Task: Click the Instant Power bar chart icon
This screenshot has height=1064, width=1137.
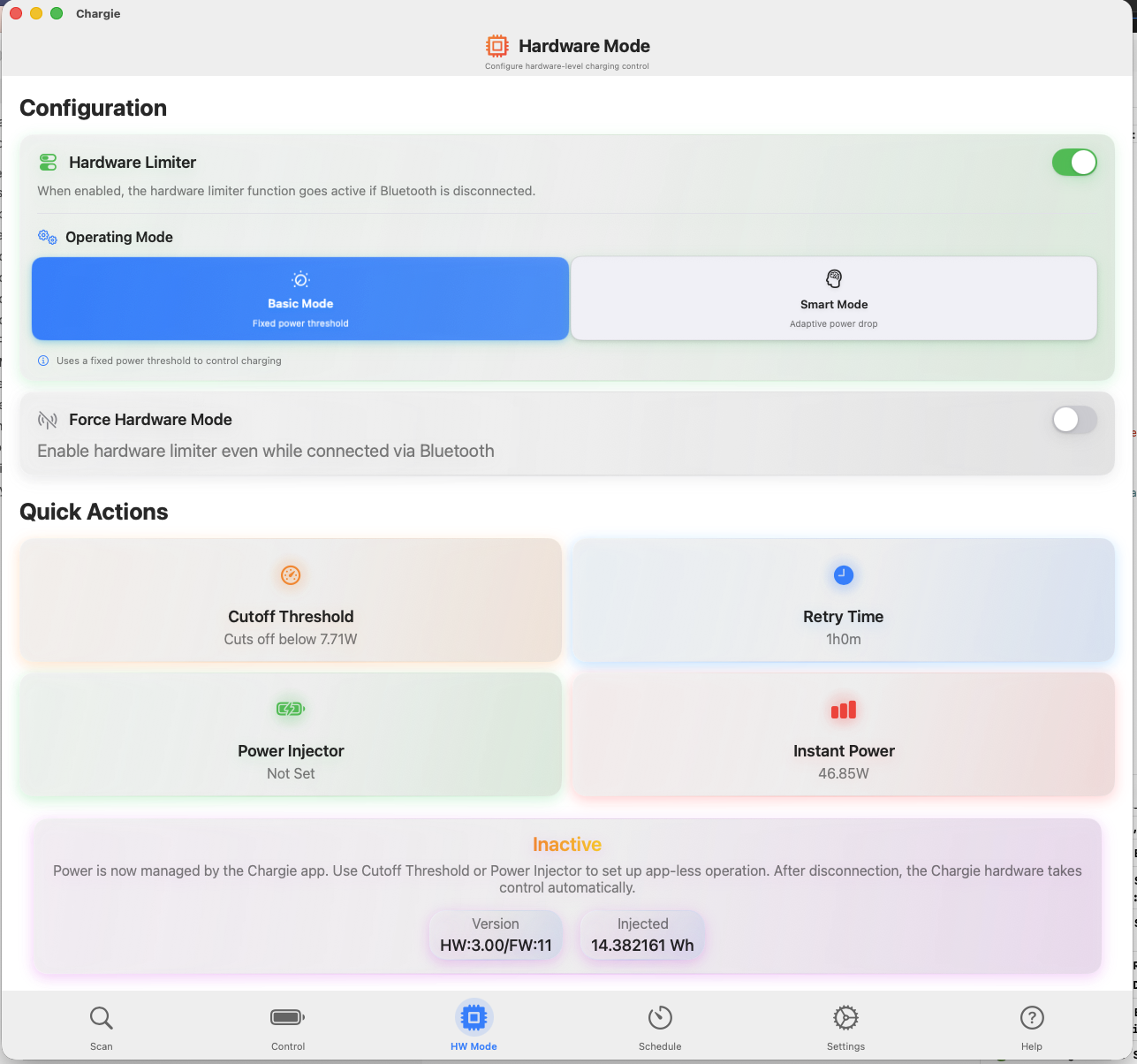Action: coord(843,710)
